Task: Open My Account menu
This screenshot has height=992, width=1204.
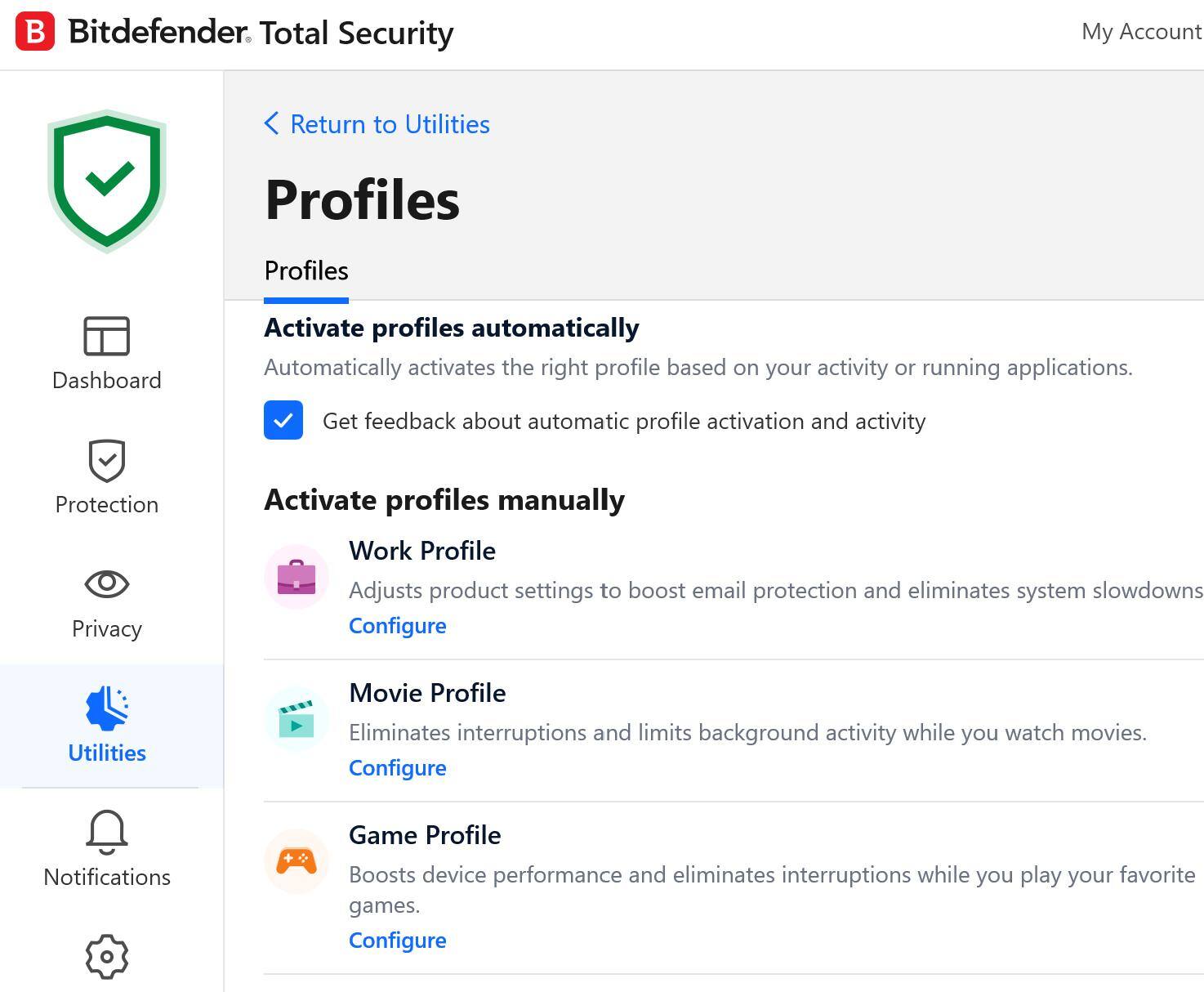Action: click(1140, 32)
